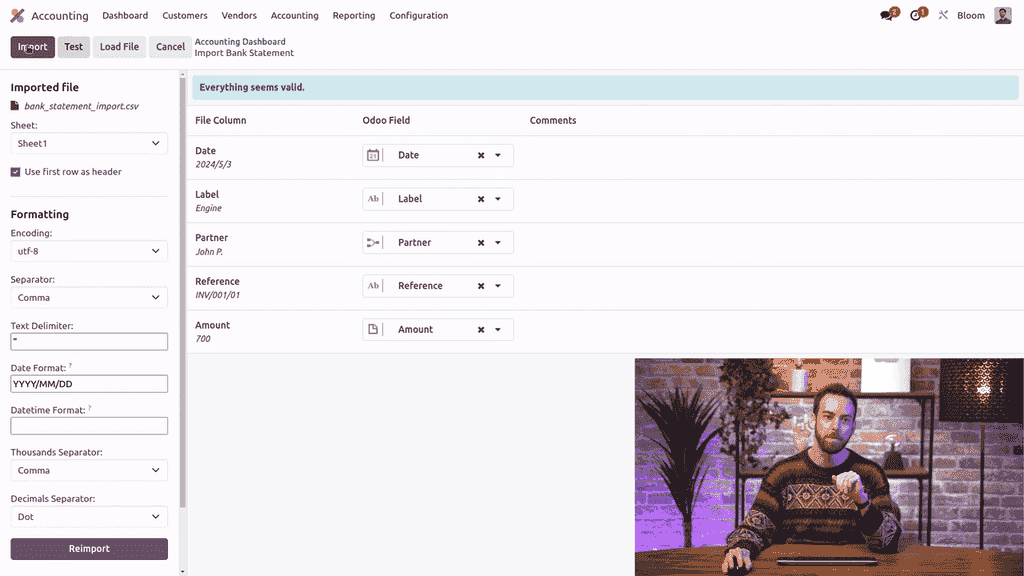Toggle Use first row as header
This screenshot has width=1024, height=576.
pos(16,172)
